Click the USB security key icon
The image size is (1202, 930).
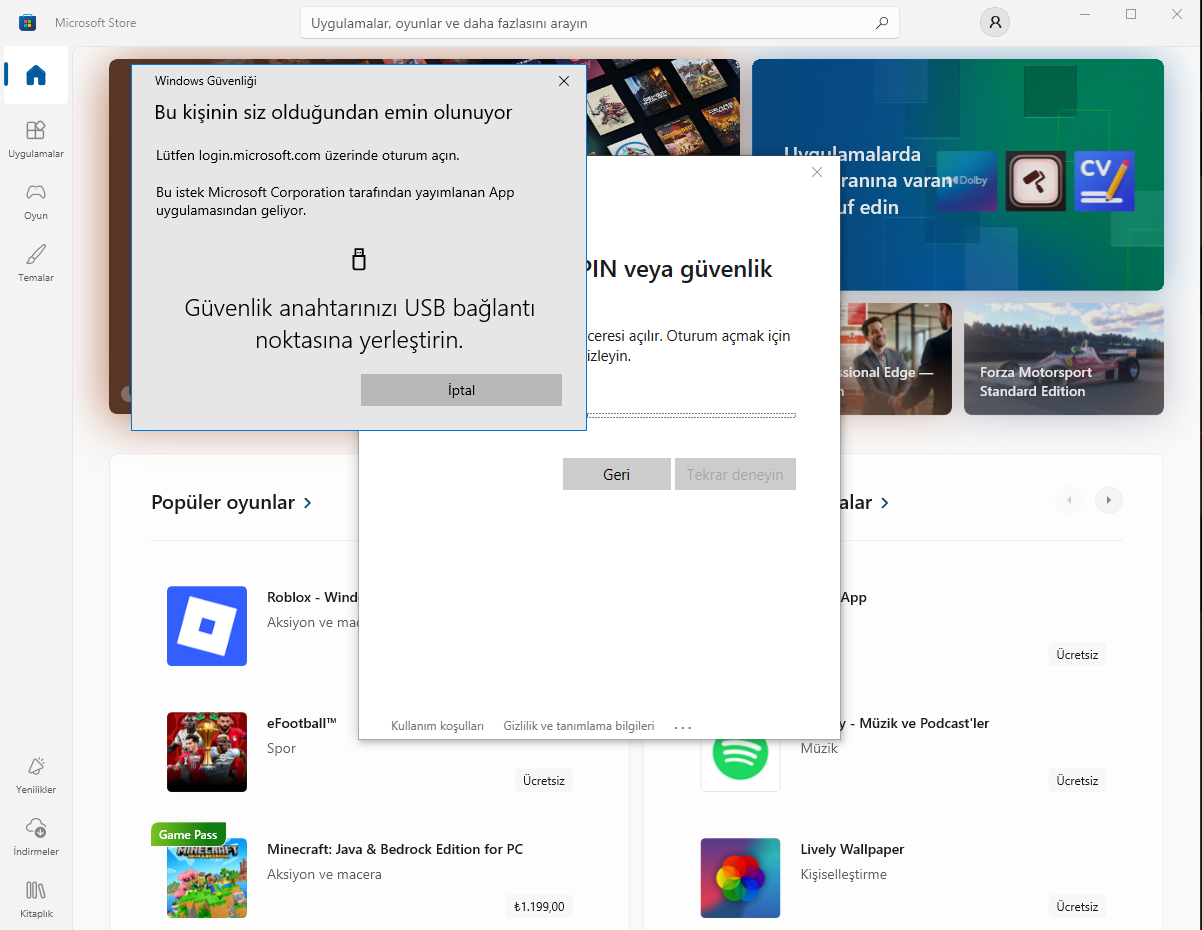(359, 260)
